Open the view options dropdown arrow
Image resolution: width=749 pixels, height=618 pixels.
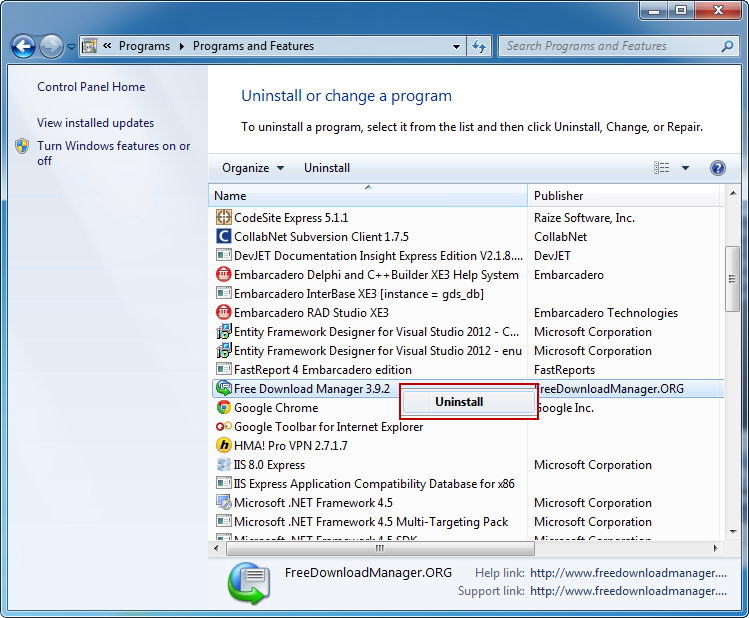[x=685, y=168]
